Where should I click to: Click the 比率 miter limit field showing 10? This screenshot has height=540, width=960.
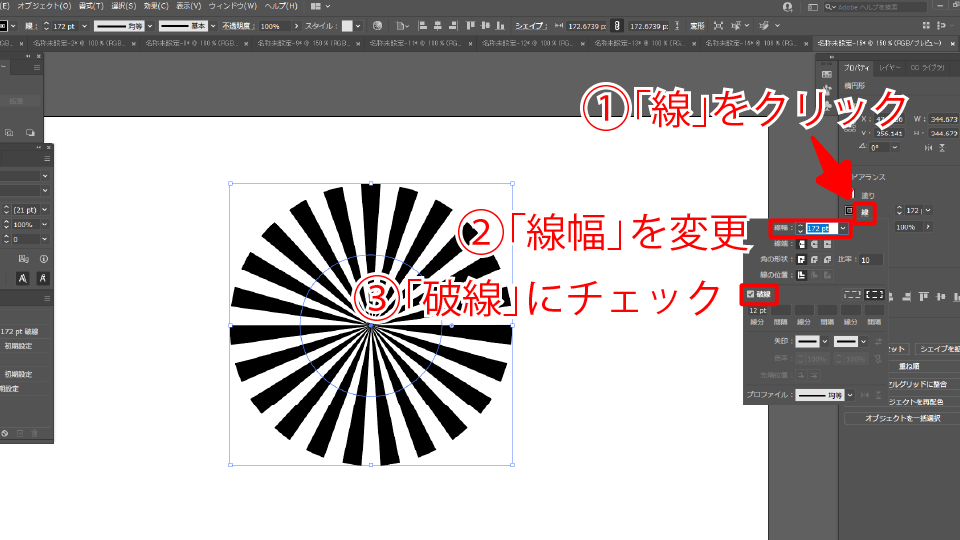(871, 260)
